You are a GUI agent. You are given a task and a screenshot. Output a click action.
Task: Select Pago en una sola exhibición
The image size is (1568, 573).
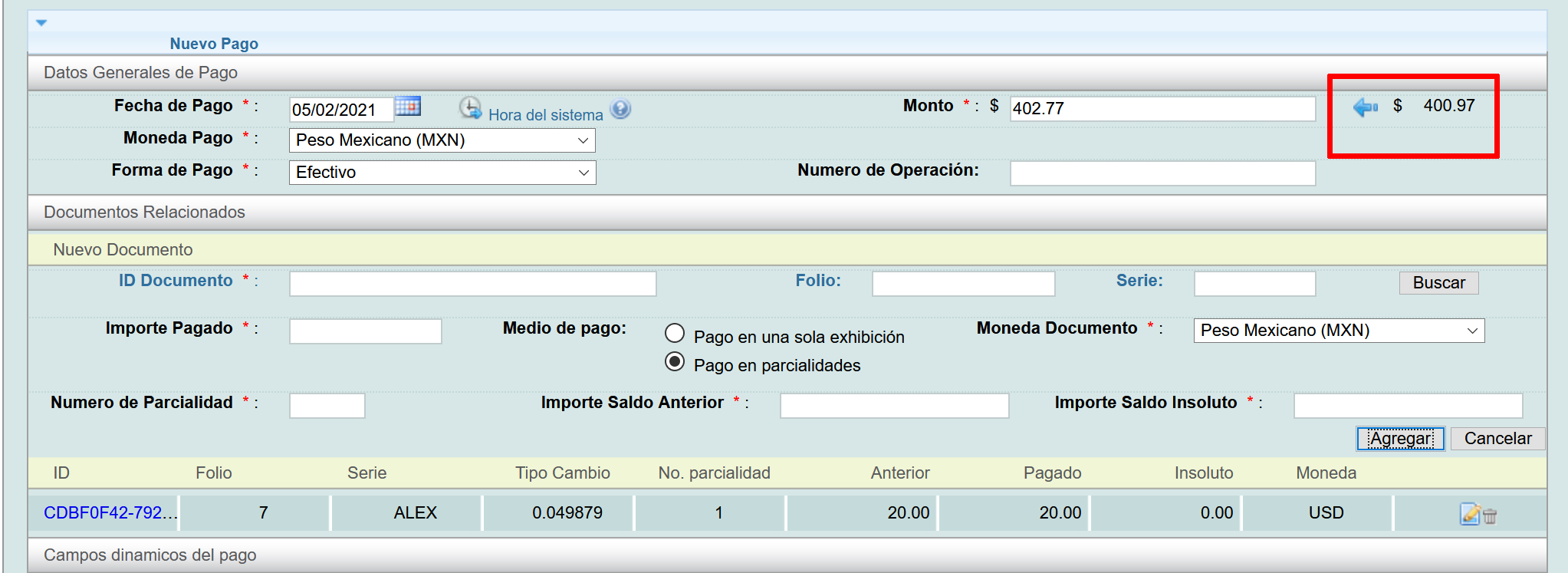pos(675,334)
